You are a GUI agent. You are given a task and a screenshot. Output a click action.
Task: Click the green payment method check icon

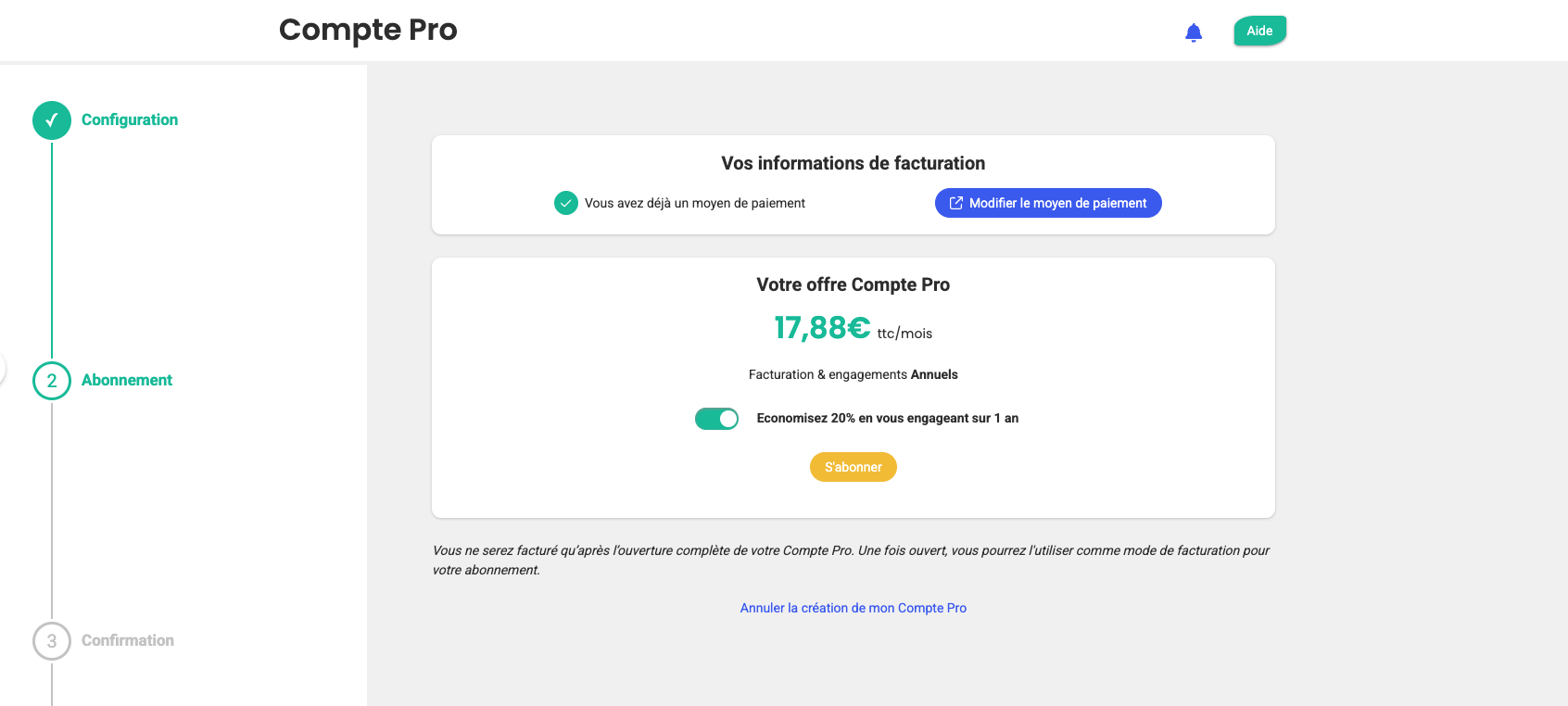coord(565,203)
